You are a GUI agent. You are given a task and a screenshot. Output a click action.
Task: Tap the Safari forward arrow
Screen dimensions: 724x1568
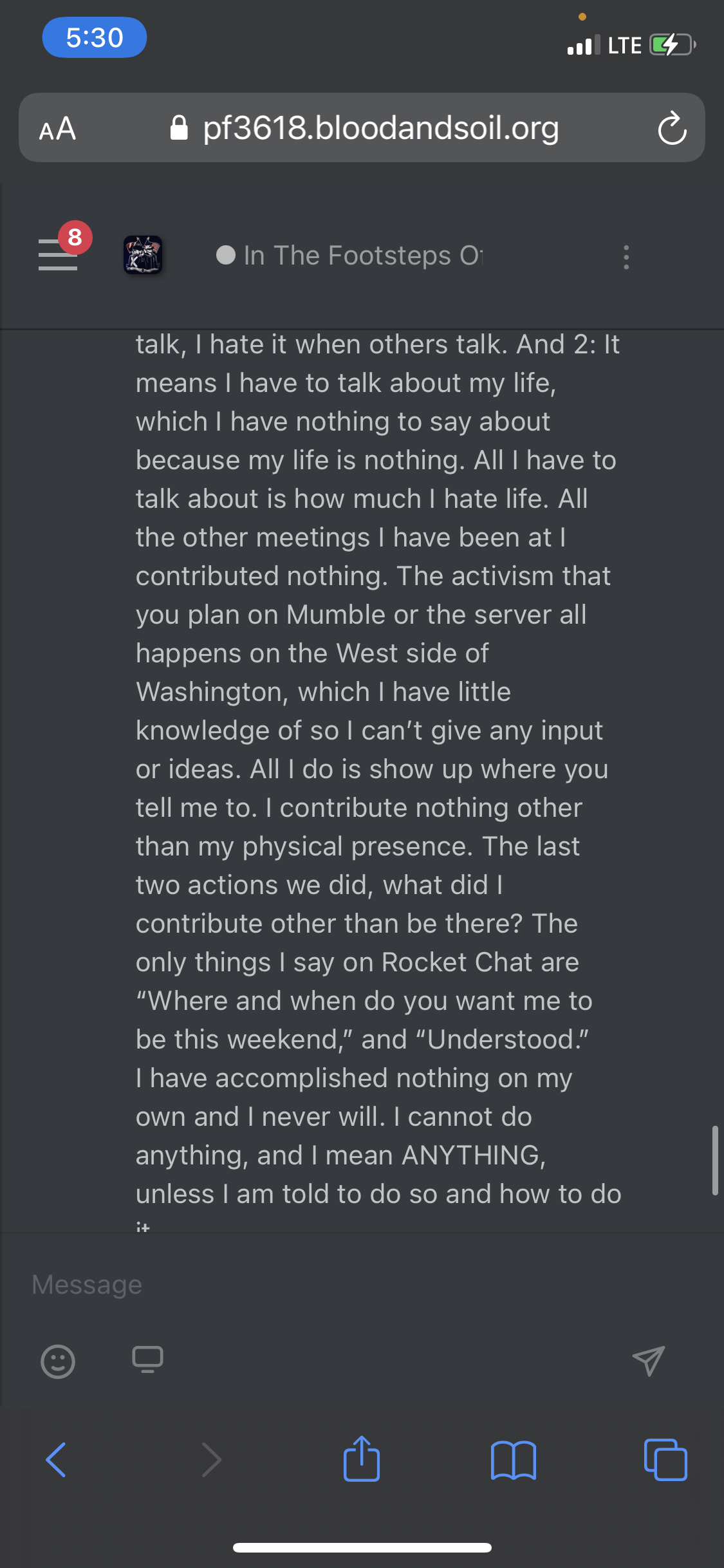tap(212, 1459)
